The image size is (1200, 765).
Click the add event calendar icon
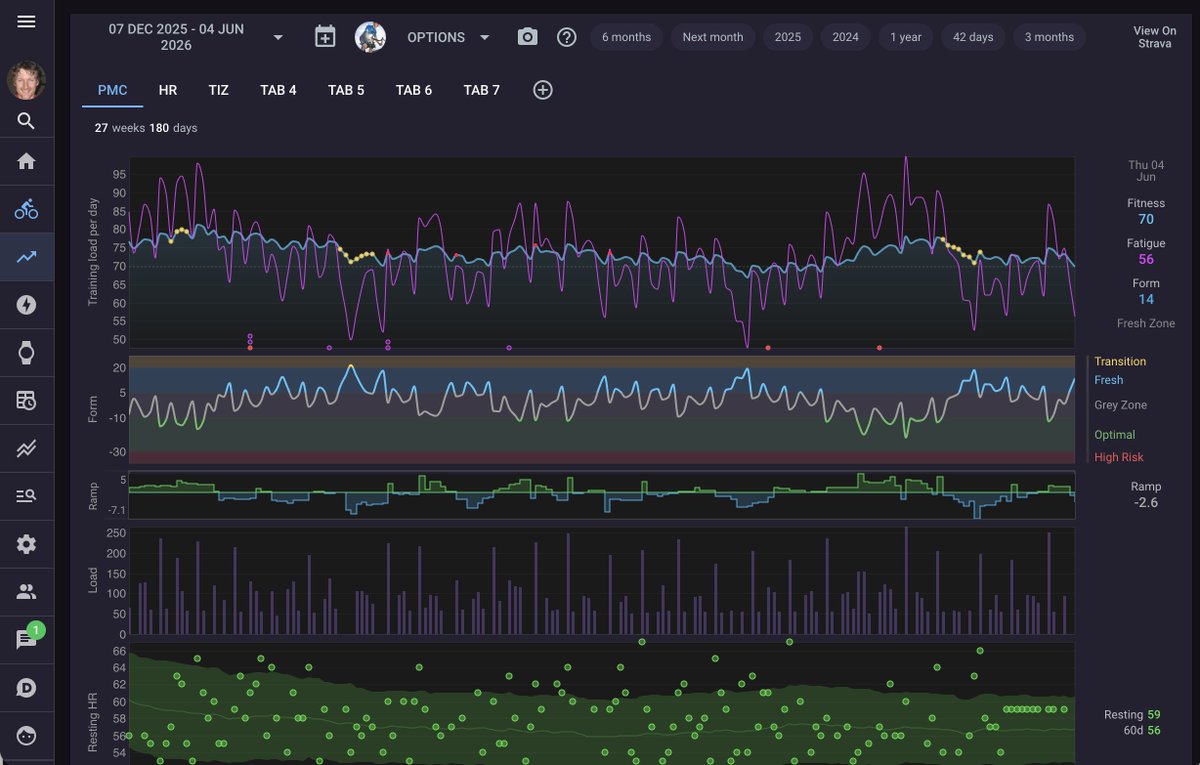325,37
